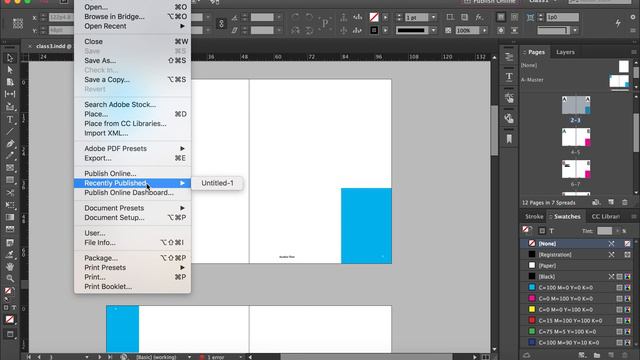
Task: Click the quick apply lightning icon
Action: [x=618, y=23]
